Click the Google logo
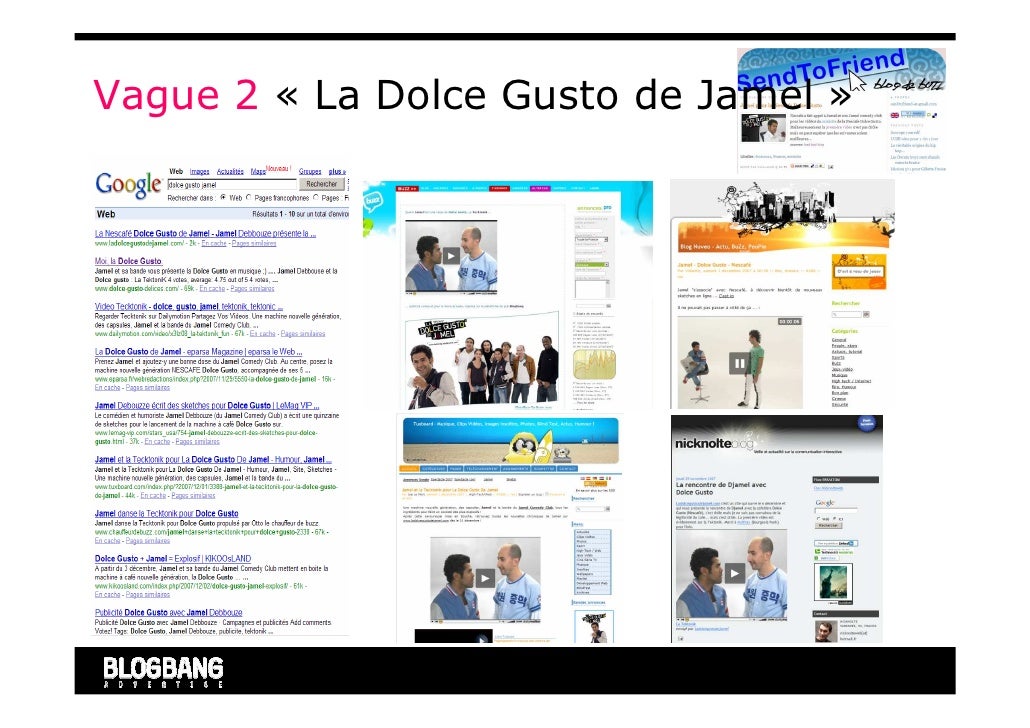The image size is (1030, 728). click(128, 185)
